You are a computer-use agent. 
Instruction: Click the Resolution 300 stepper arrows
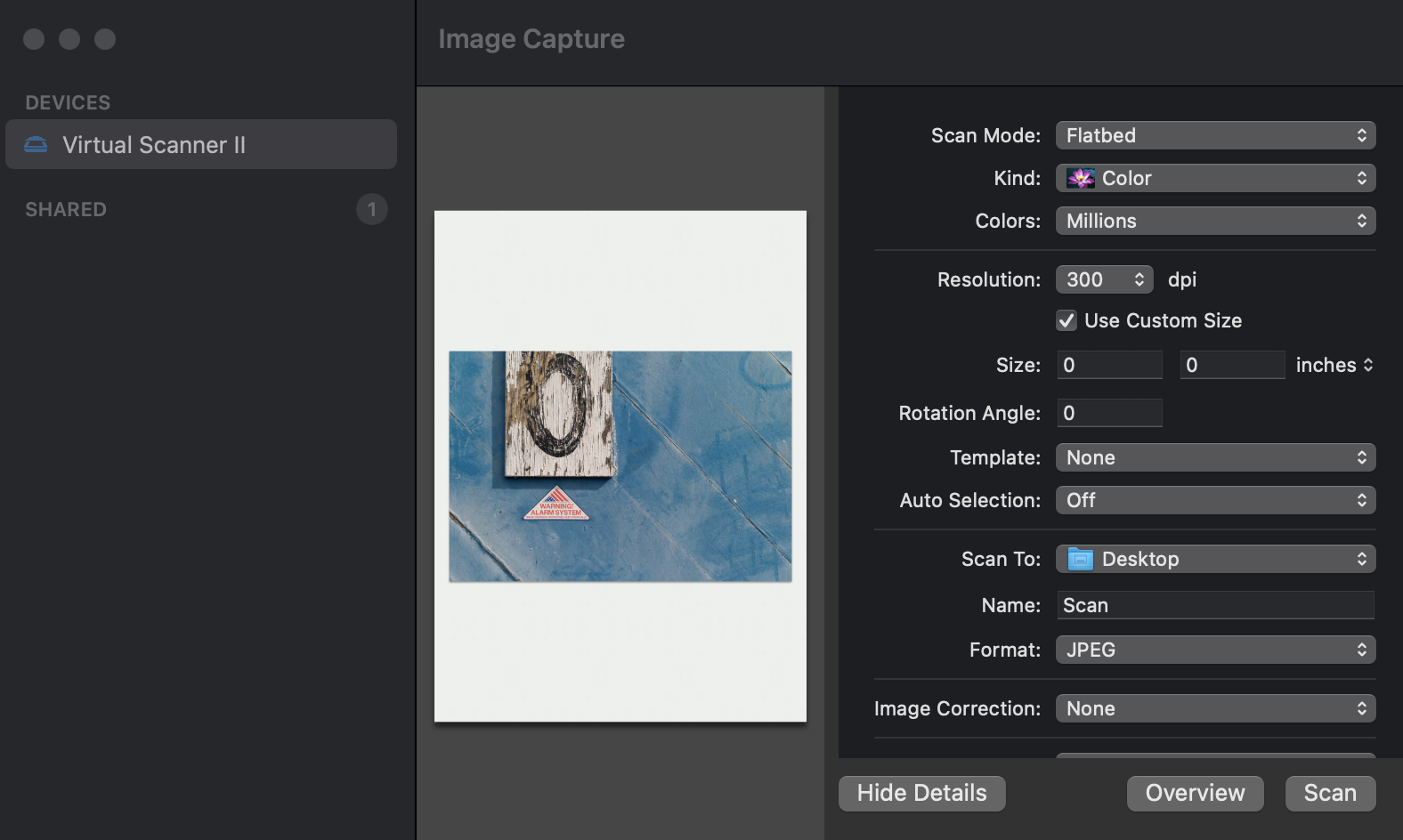(x=1139, y=279)
